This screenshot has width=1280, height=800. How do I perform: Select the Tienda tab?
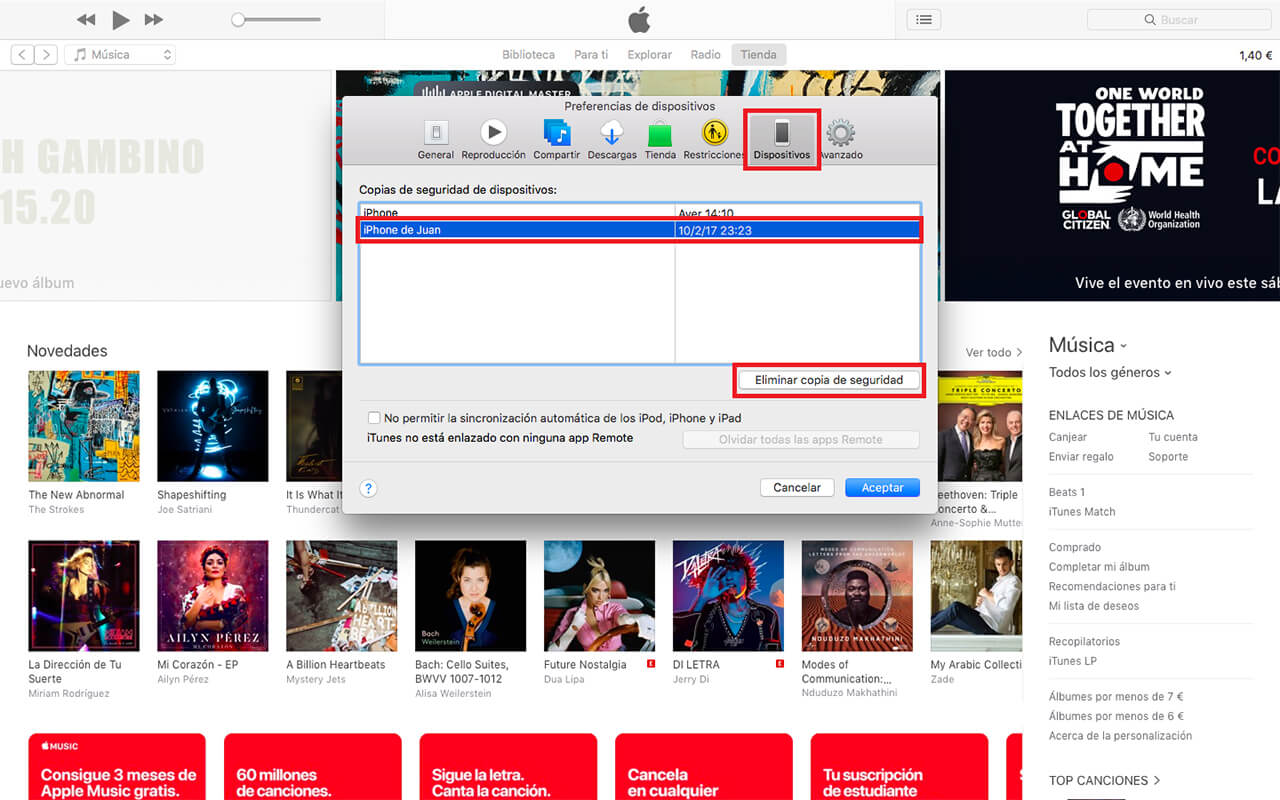758,55
